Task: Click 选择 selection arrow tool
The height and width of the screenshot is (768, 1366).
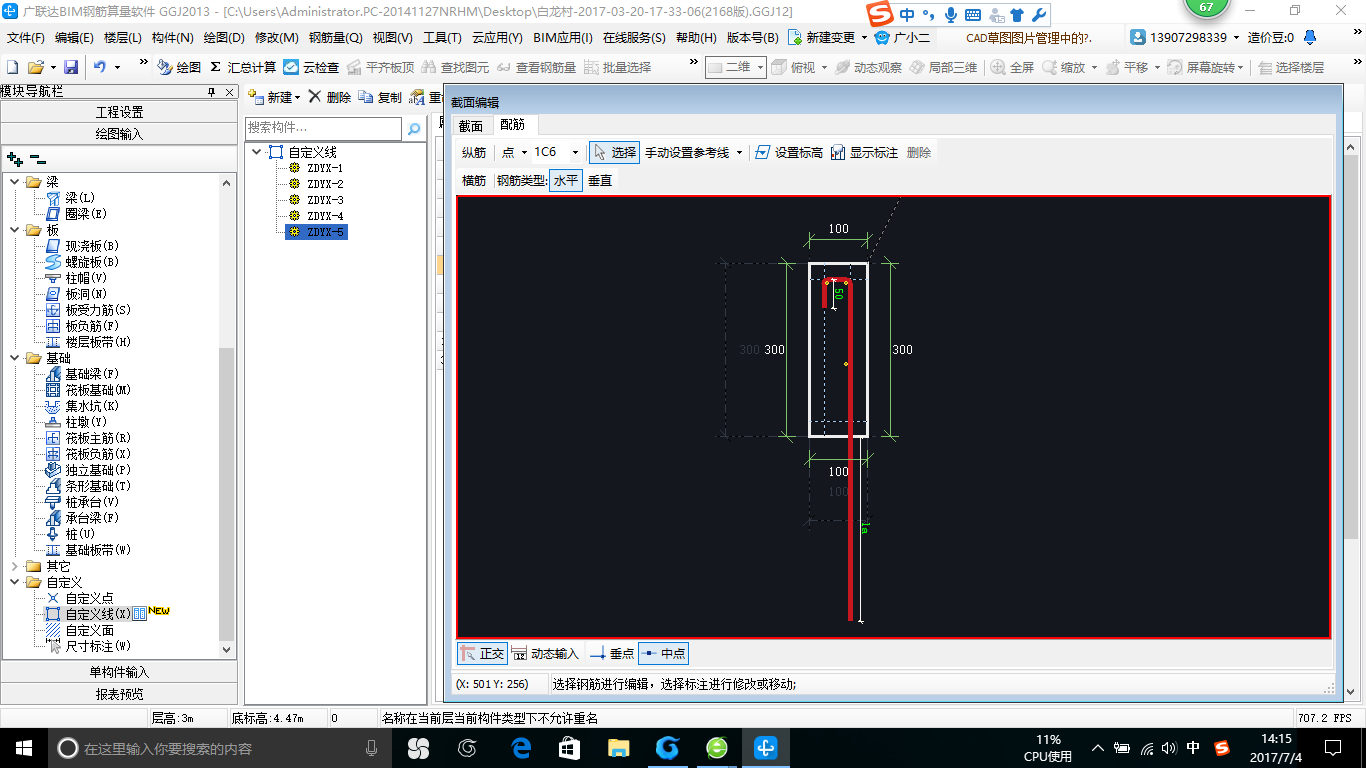Action: (614, 152)
